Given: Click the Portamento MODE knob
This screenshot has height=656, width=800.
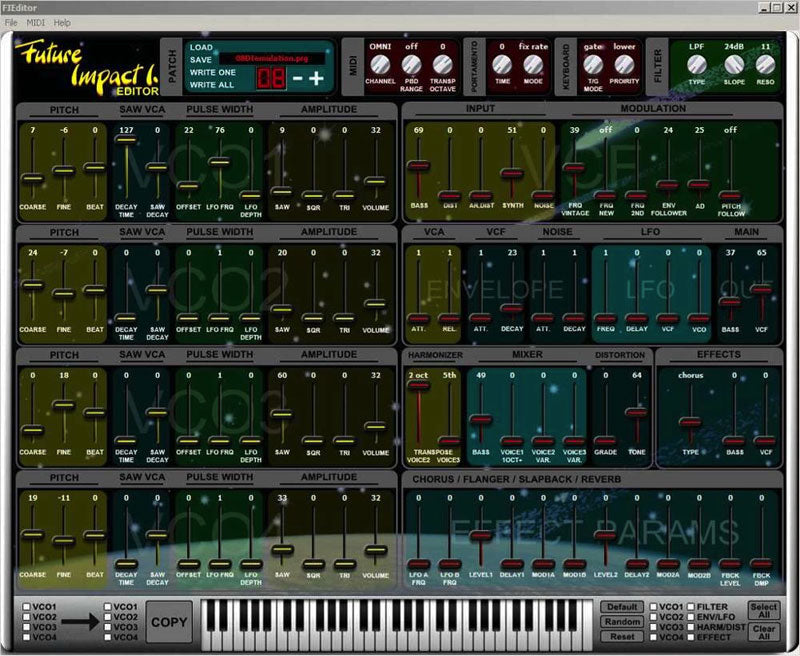Looking at the screenshot, I should pyautogui.click(x=533, y=65).
